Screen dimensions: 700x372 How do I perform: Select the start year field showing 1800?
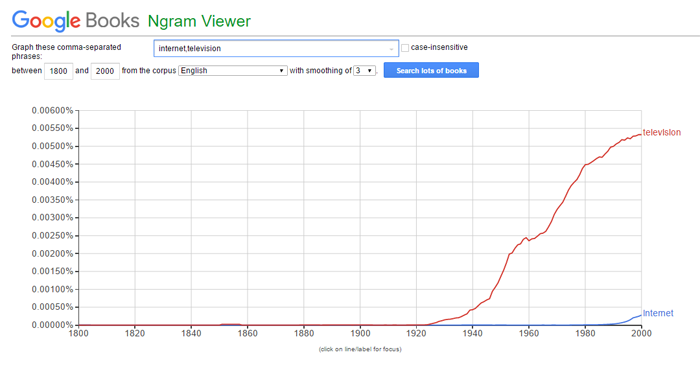click(58, 71)
